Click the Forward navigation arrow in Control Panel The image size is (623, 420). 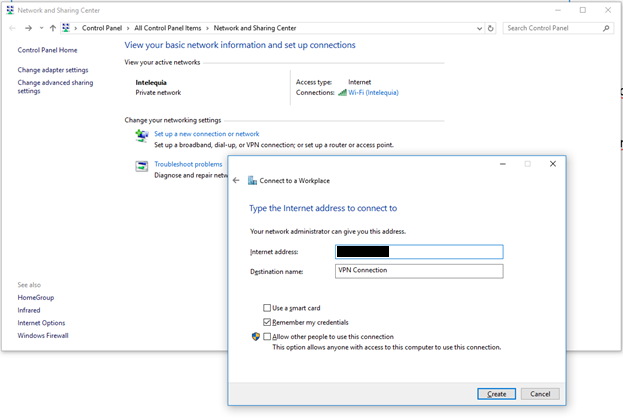(27, 28)
